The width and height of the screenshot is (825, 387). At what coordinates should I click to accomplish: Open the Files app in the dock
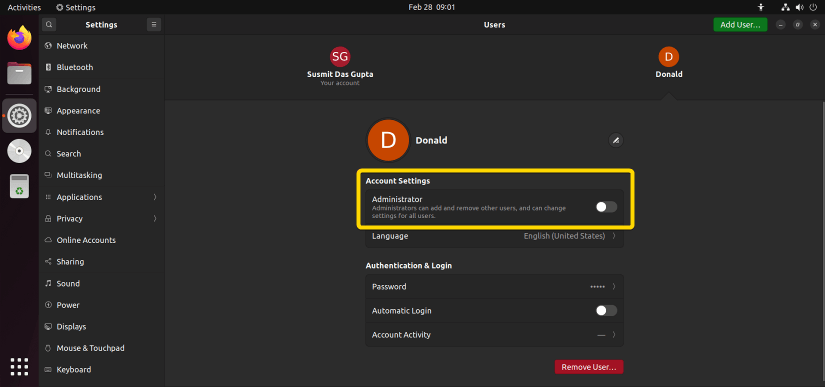pos(19,73)
